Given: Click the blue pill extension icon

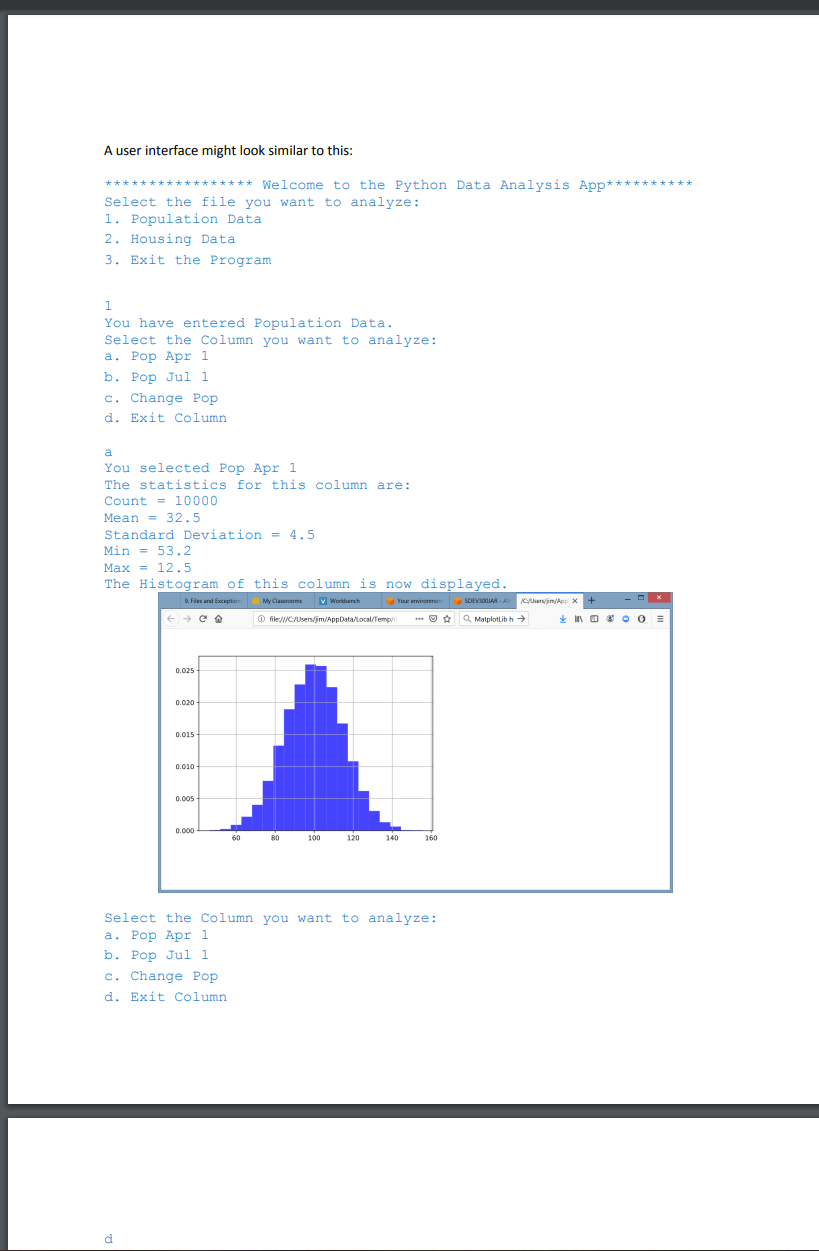Looking at the screenshot, I should point(625,617).
